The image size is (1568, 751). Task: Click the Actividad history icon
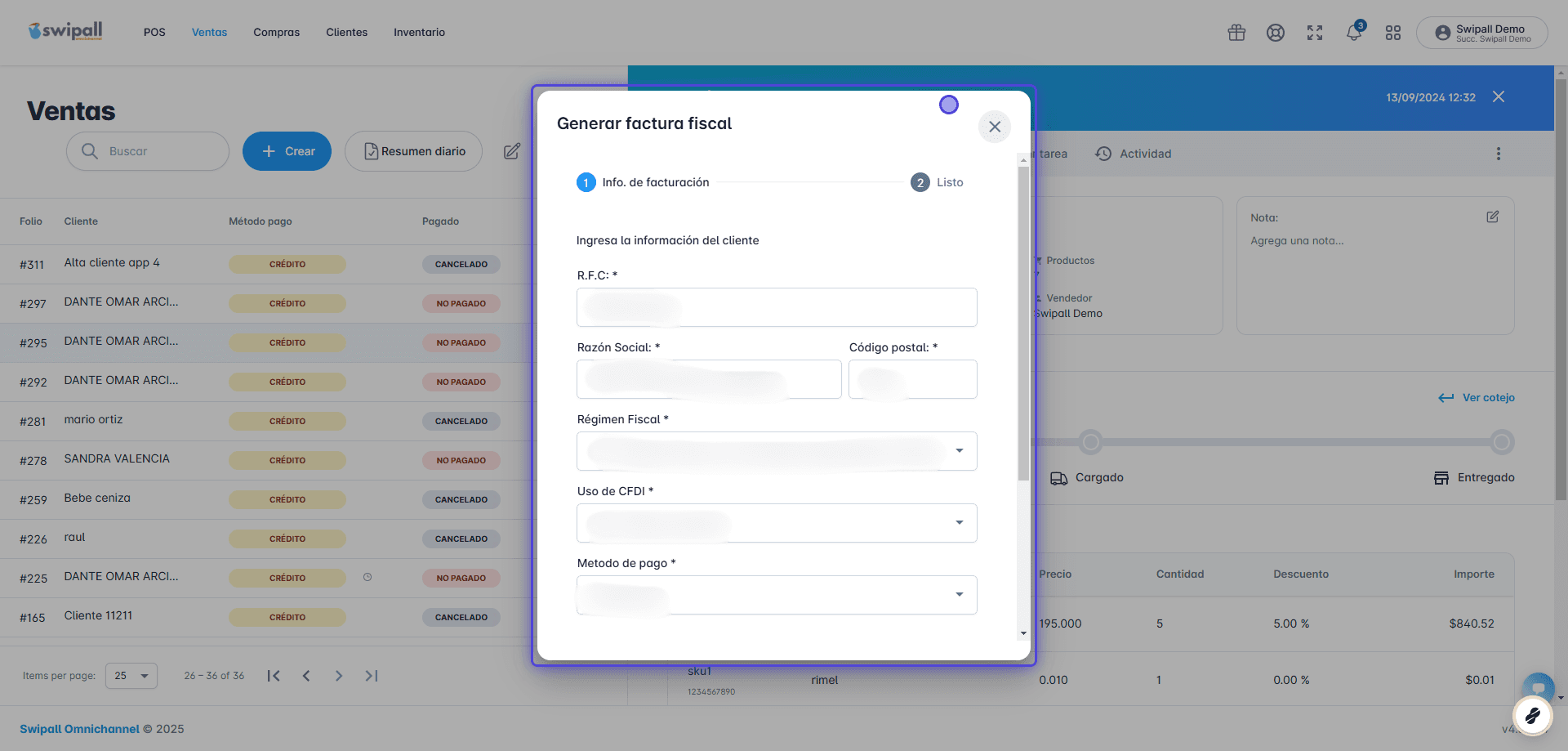coord(1103,154)
